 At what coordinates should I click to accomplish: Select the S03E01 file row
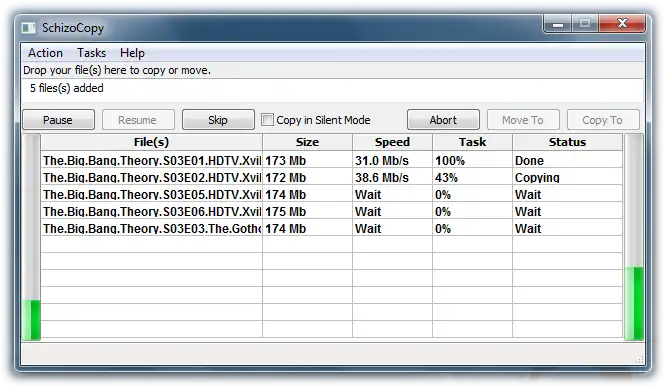[332, 160]
